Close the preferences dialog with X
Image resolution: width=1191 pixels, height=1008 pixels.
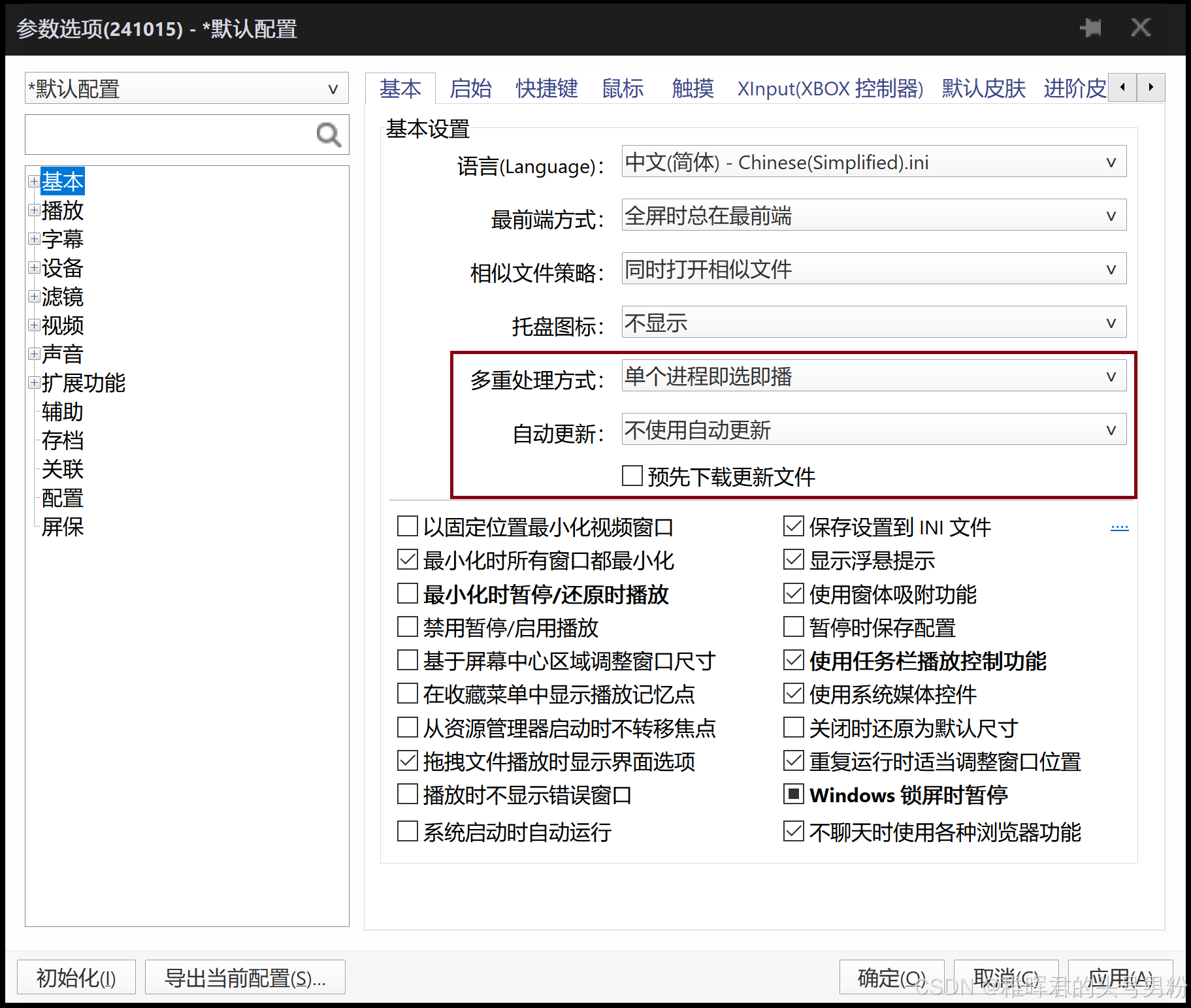point(1141,27)
